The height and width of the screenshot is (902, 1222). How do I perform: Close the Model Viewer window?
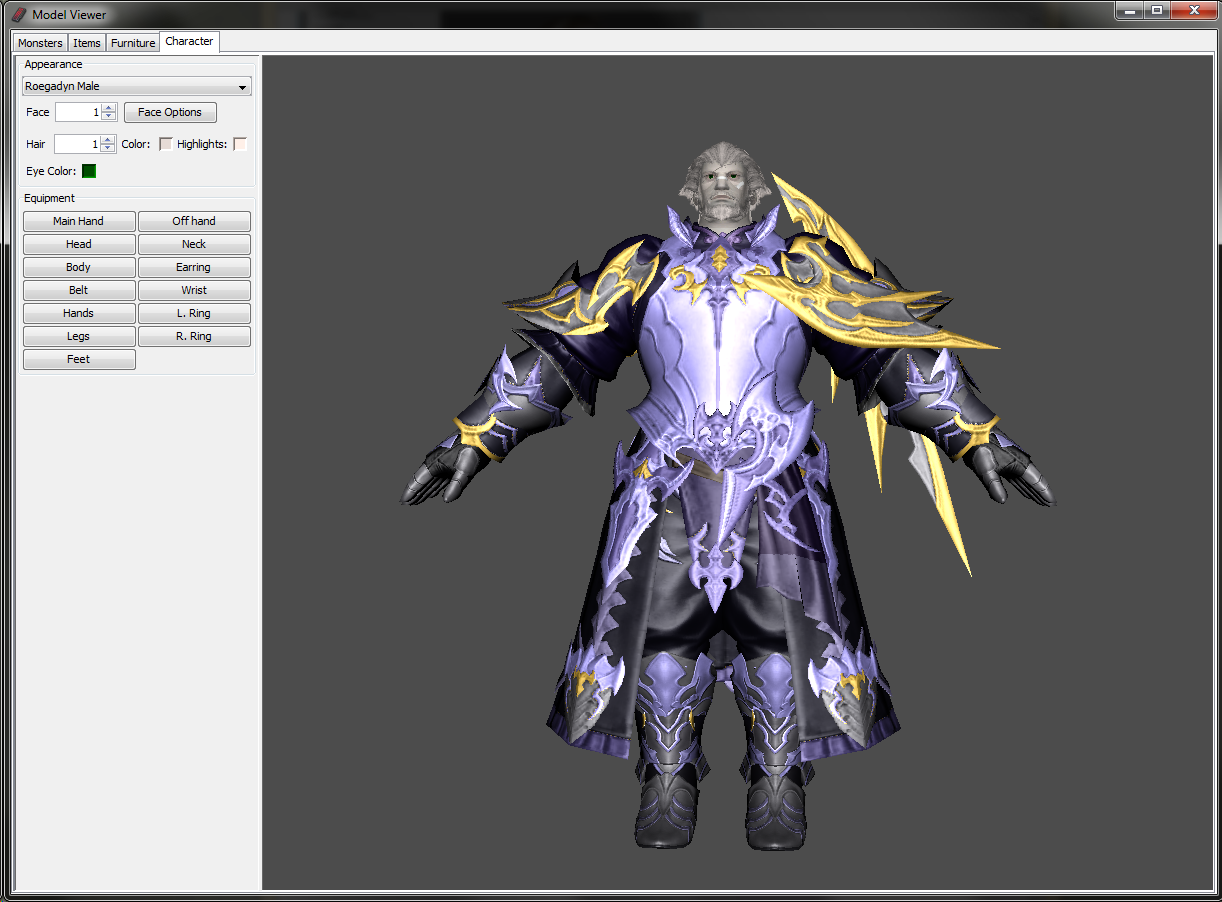tap(1192, 10)
